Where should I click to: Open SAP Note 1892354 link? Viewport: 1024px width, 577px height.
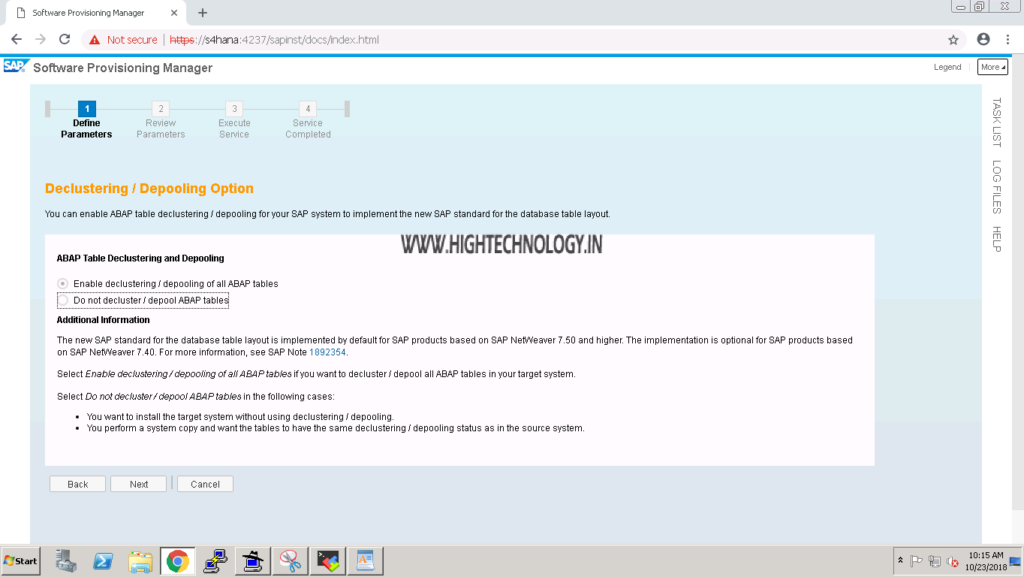tap(327, 352)
